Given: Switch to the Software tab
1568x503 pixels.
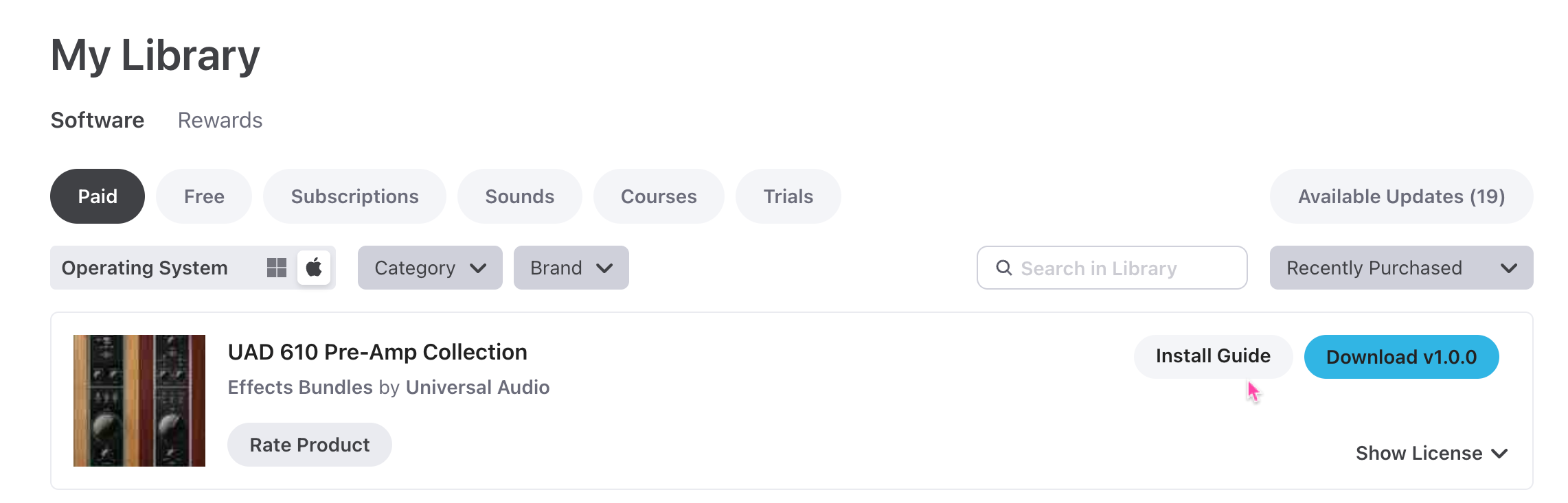Looking at the screenshot, I should tap(98, 120).
